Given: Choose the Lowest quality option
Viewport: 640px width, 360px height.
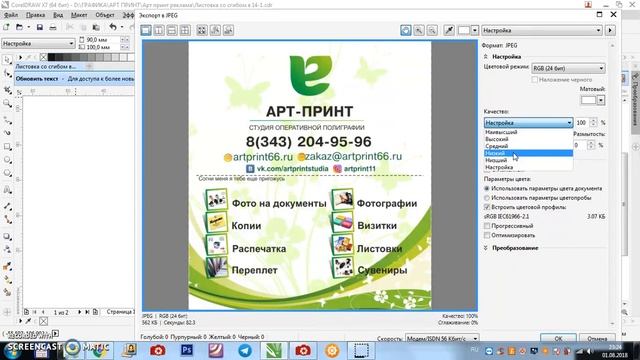Looking at the screenshot, I should [529, 160].
